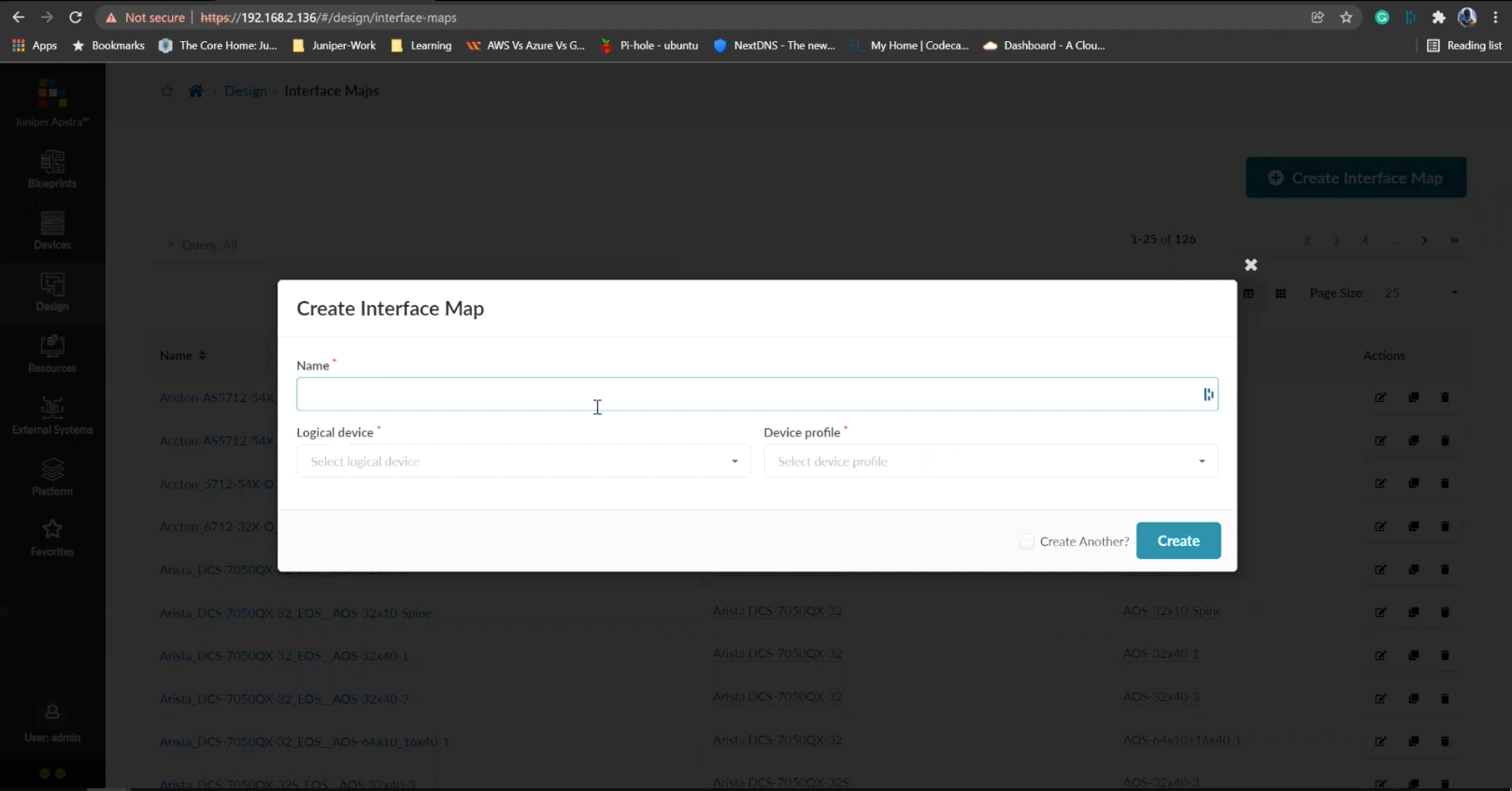The image size is (1512, 791).
Task: Click the Not secure warning
Action: click(x=145, y=18)
